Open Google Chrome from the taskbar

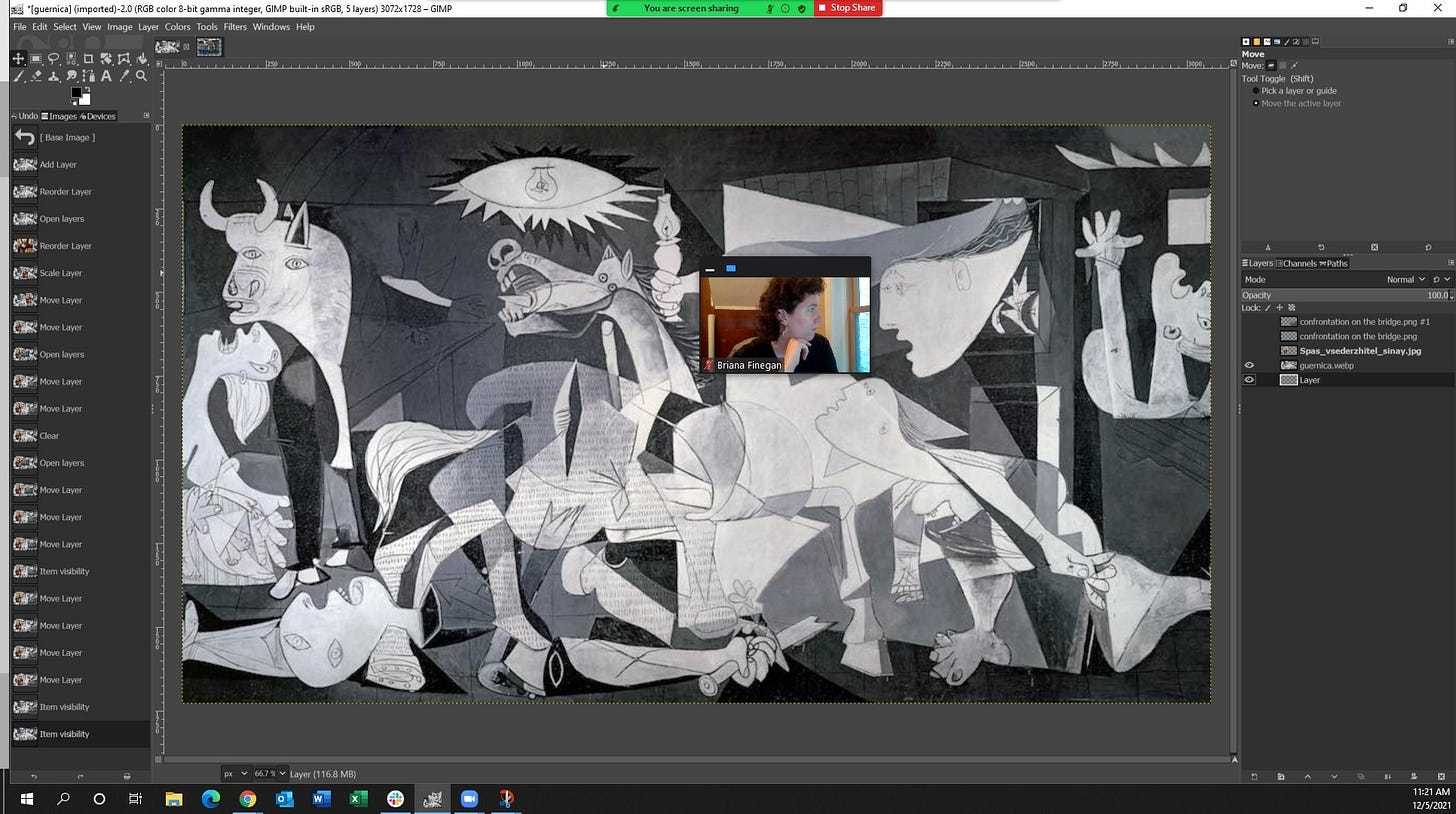coord(247,798)
